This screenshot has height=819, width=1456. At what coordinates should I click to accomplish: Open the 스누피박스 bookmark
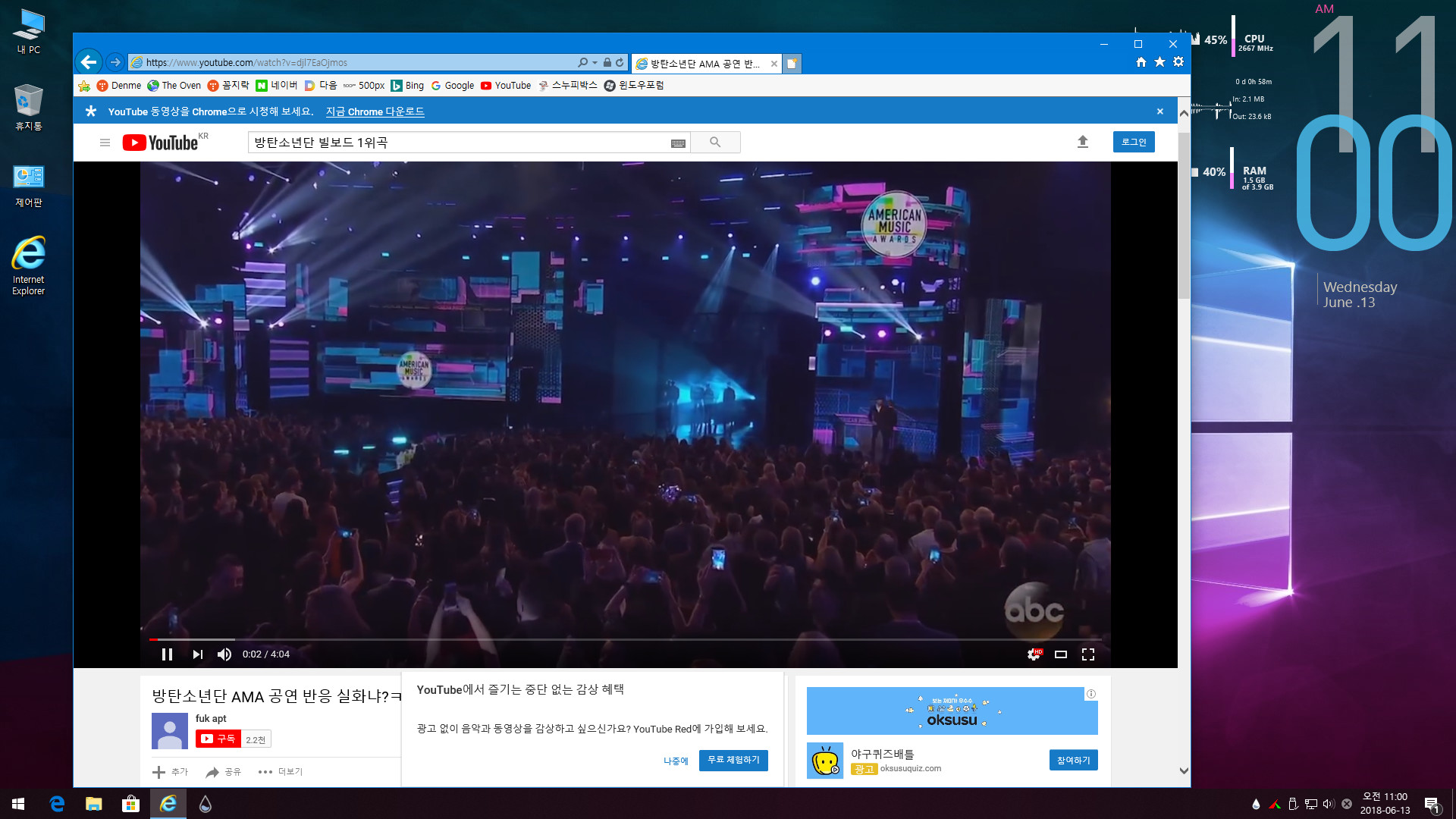click(568, 86)
